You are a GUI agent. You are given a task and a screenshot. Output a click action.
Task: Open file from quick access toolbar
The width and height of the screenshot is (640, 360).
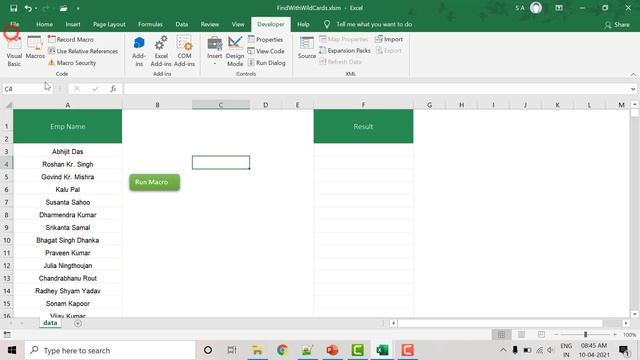[x=63, y=8]
